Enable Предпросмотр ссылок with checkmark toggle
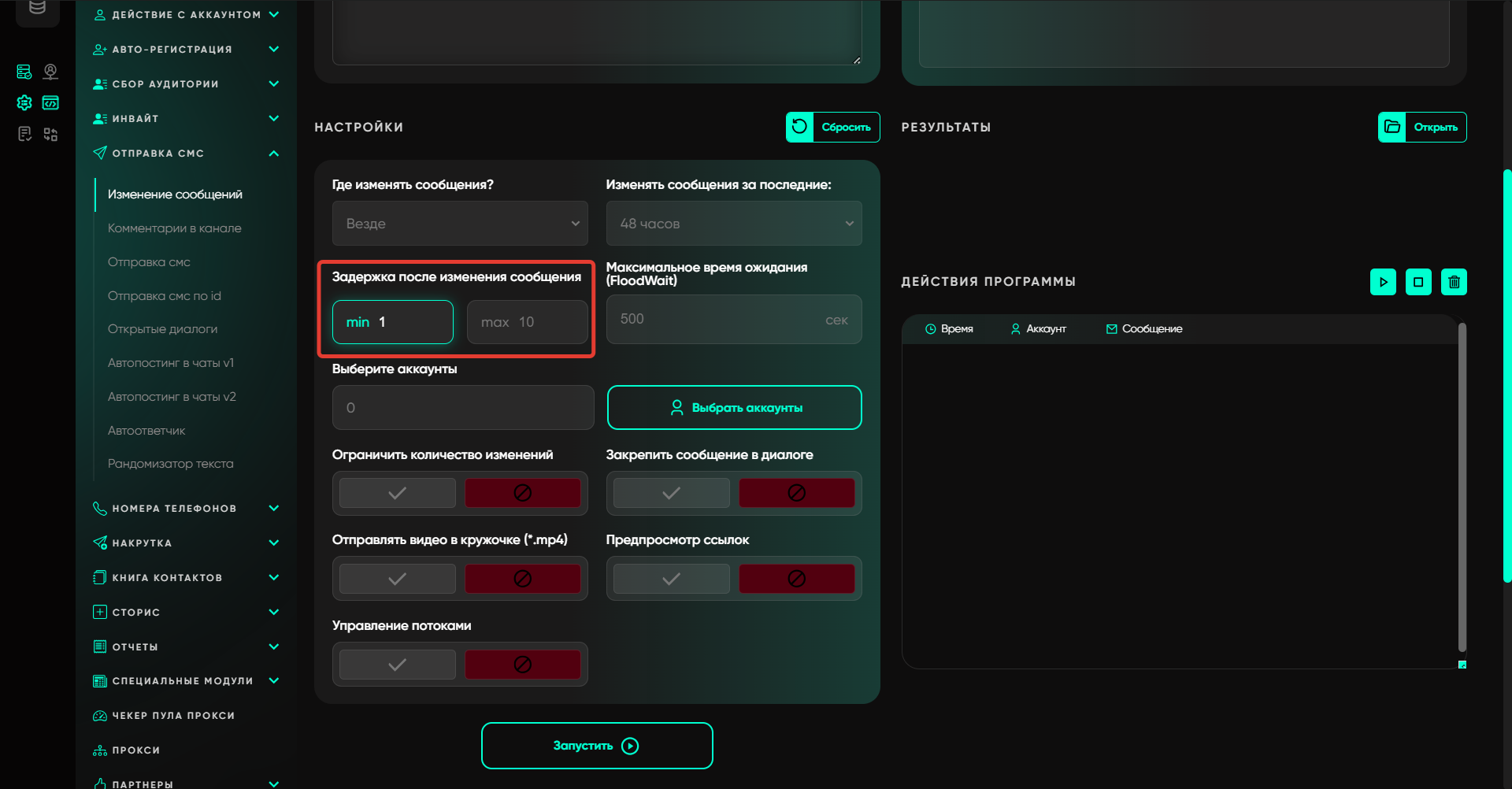This screenshot has width=1512, height=789. [671, 579]
